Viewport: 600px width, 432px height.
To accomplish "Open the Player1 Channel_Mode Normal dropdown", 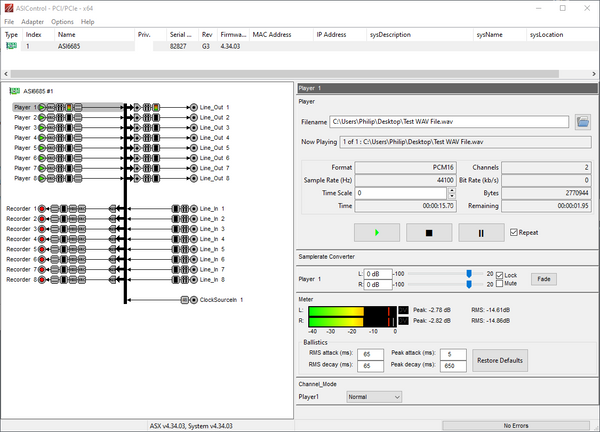I will point(374,397).
